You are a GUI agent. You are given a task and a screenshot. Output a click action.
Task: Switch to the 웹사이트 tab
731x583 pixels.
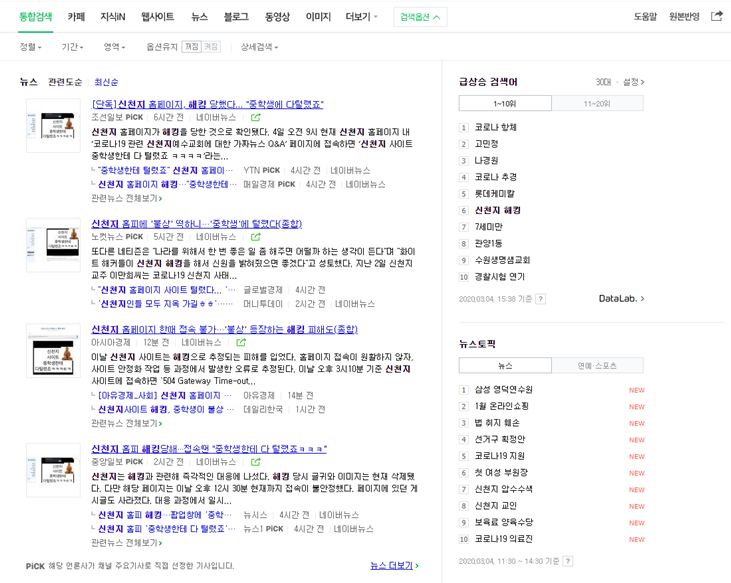(158, 17)
